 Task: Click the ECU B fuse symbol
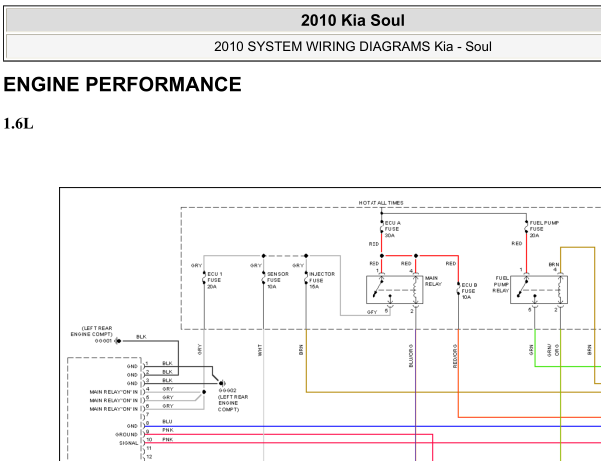click(x=458, y=290)
